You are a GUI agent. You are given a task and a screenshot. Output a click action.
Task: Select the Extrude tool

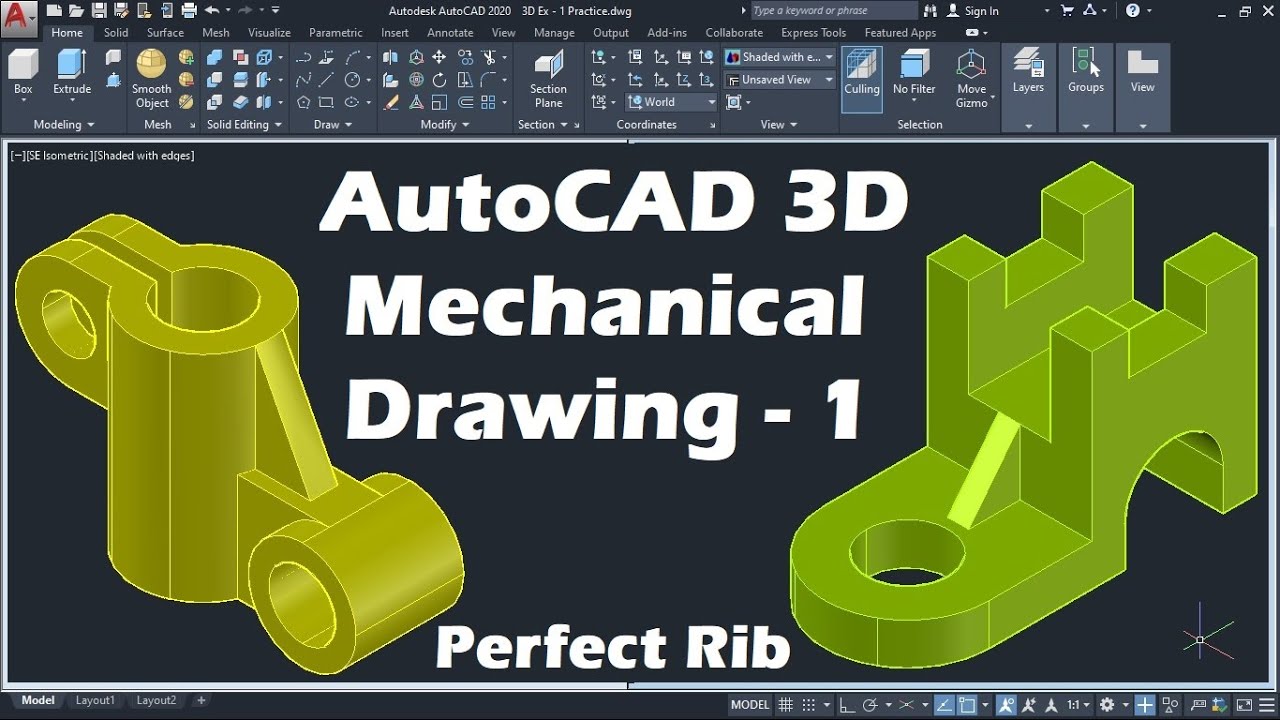coord(72,74)
